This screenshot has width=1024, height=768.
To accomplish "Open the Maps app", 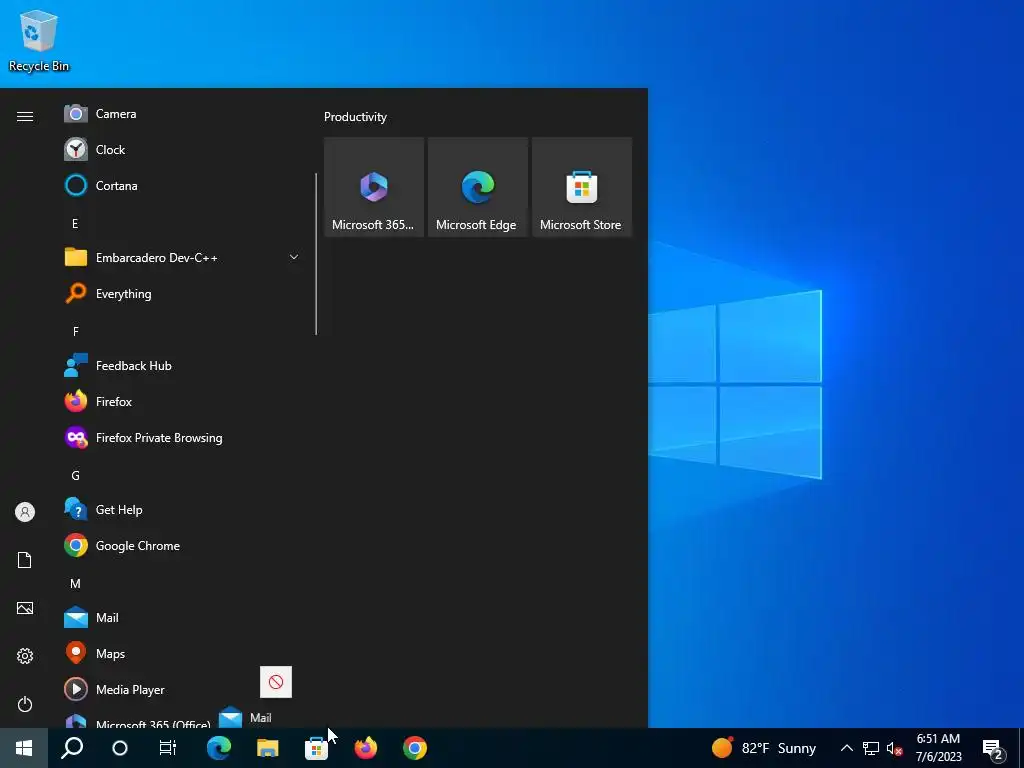I will click(x=182, y=654).
